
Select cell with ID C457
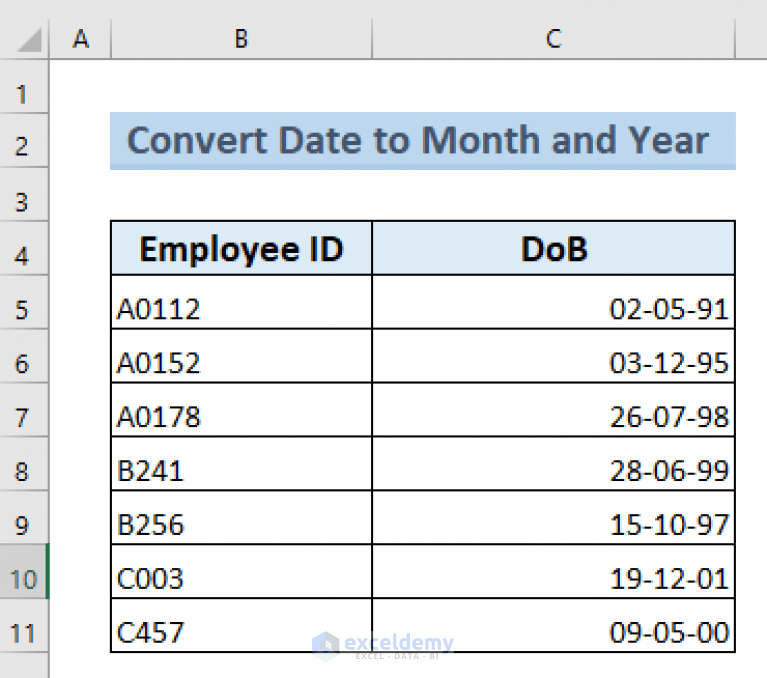[x=242, y=625]
